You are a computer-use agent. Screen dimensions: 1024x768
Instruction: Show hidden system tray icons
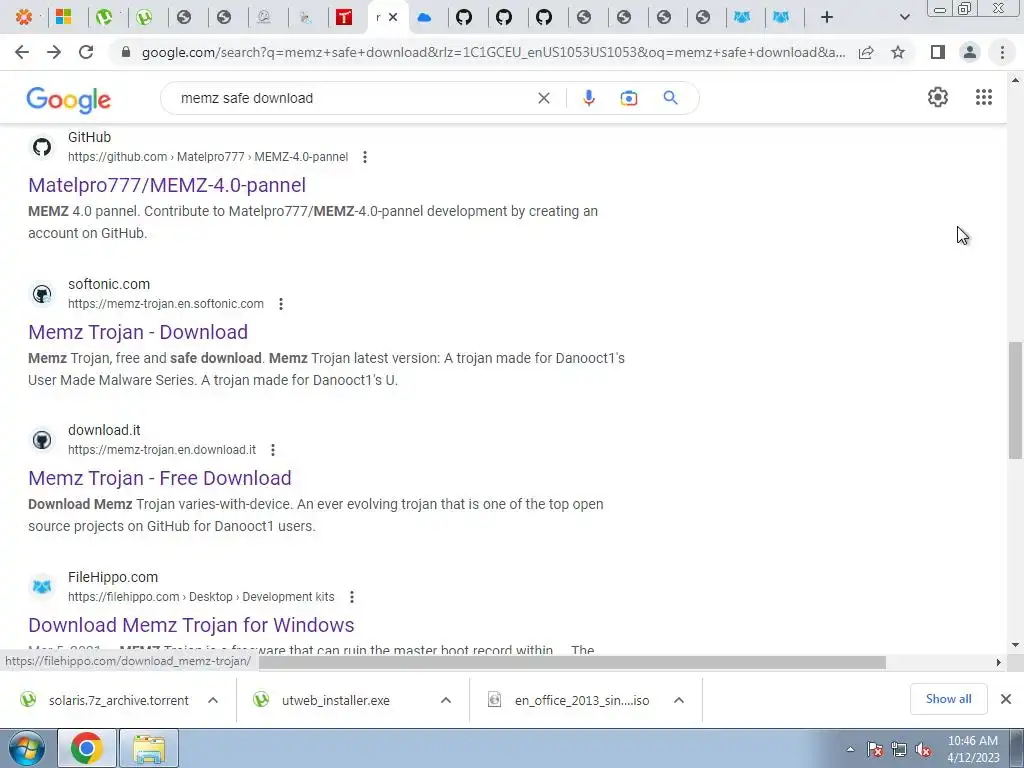coord(850,749)
